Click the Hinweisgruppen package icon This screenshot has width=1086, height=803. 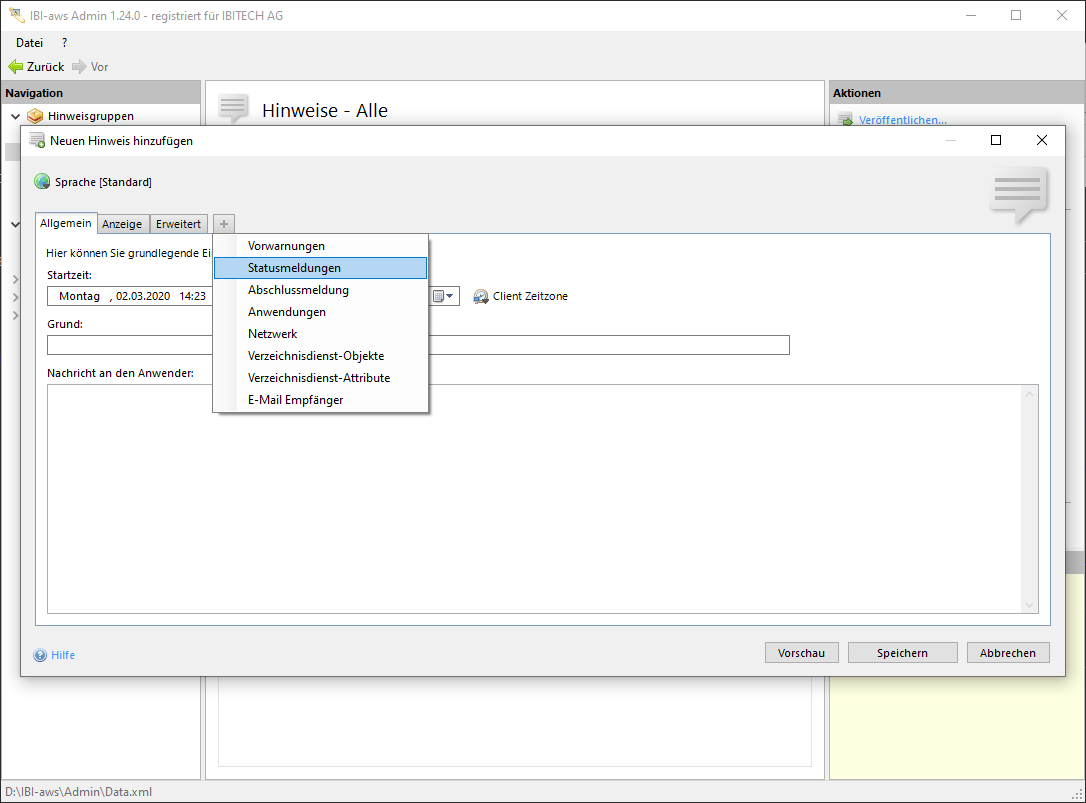point(36,116)
